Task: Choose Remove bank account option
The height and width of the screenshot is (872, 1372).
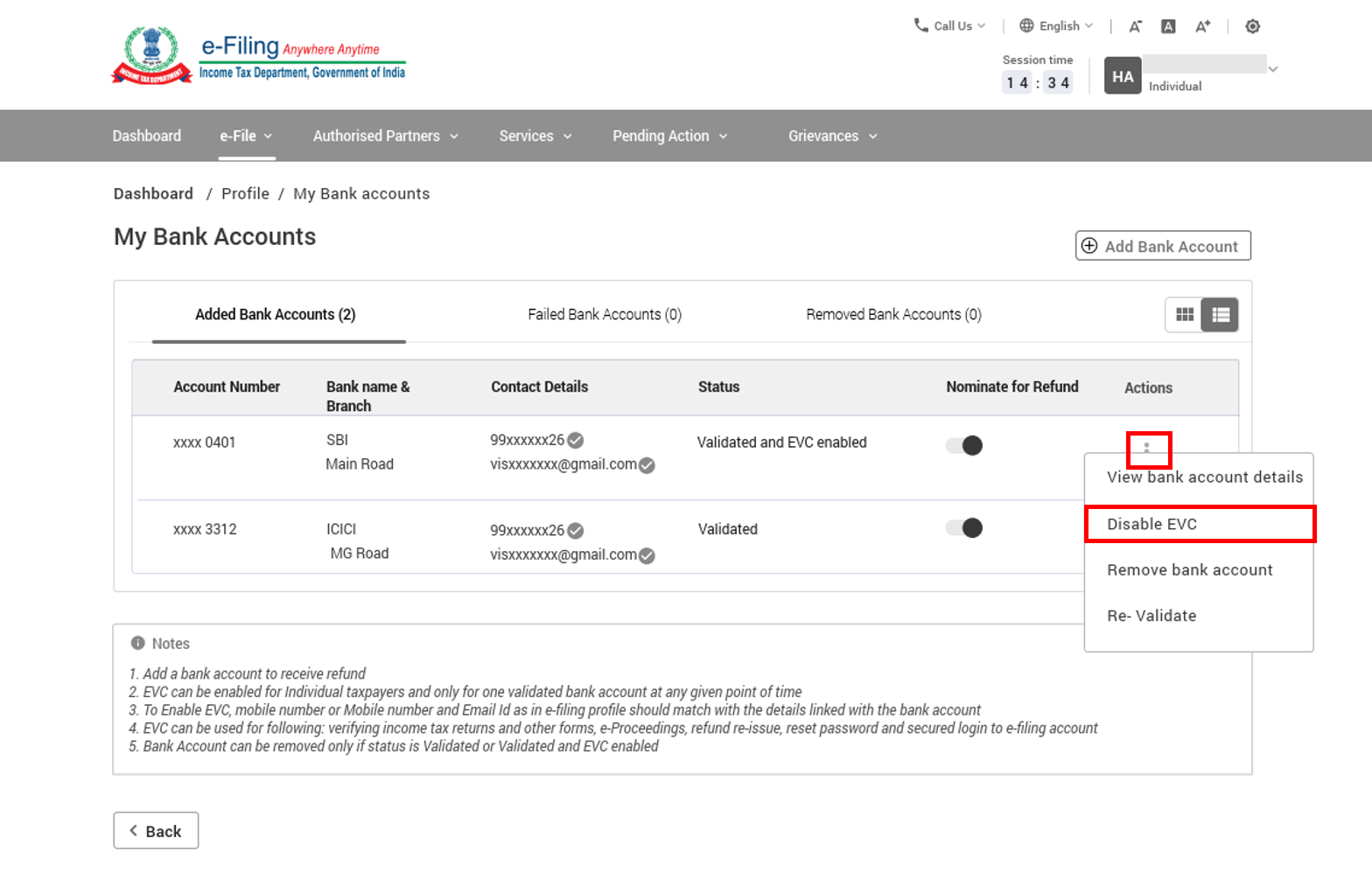Action: tap(1189, 570)
